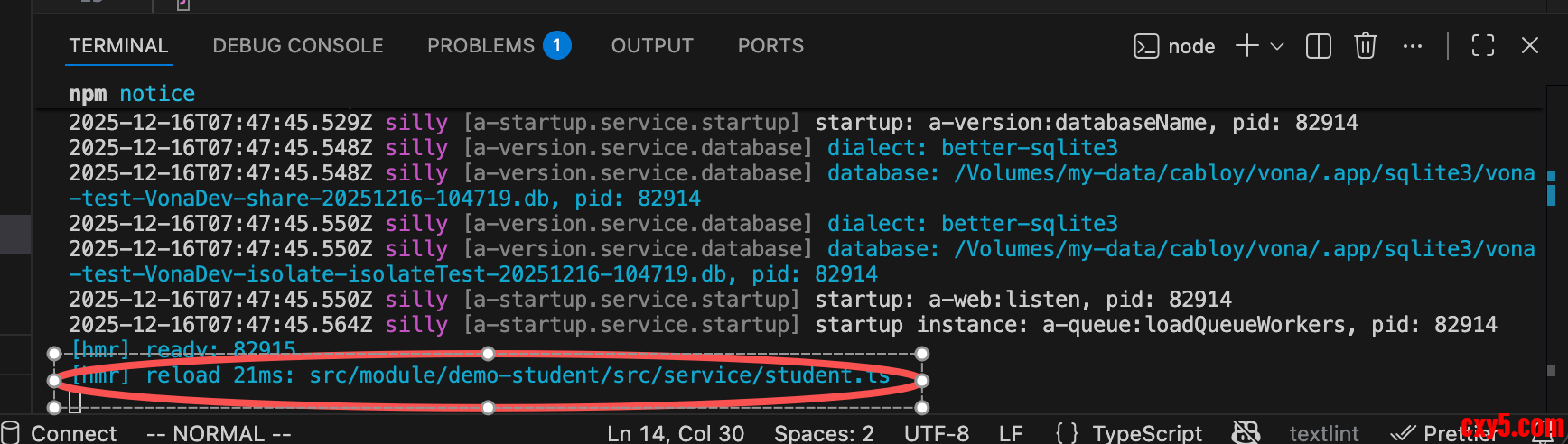
Task: Toggle the Copilot status icon
Action: pyautogui.click(x=1246, y=433)
